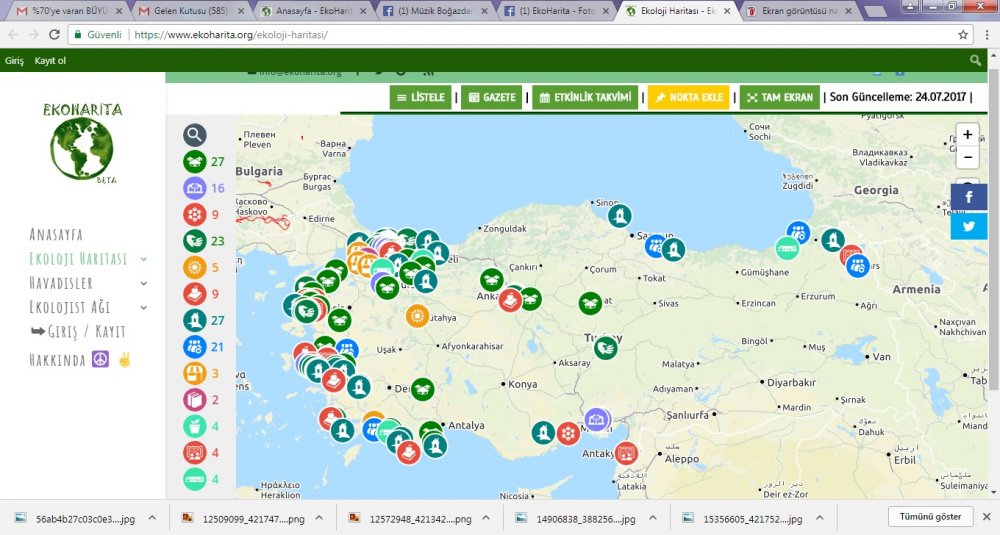Expand the Ekolojist Ağı submenu chevron
This screenshot has width=1000, height=535.
(x=143, y=307)
